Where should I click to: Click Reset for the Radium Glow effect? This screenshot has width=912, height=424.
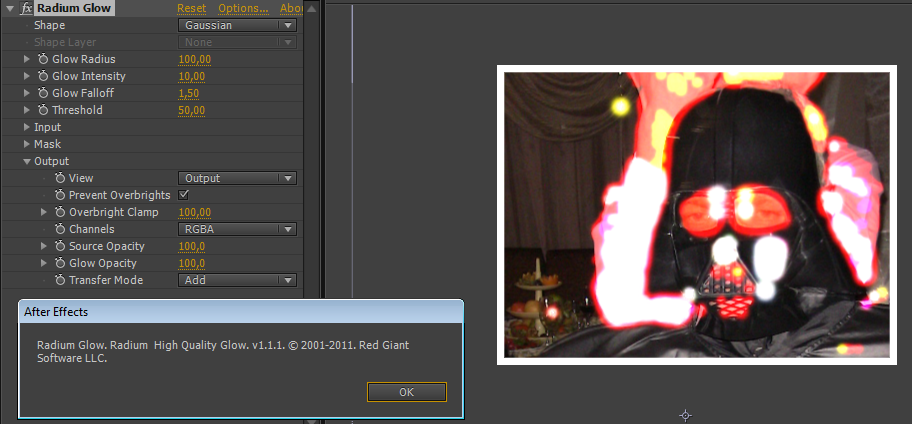pos(191,8)
